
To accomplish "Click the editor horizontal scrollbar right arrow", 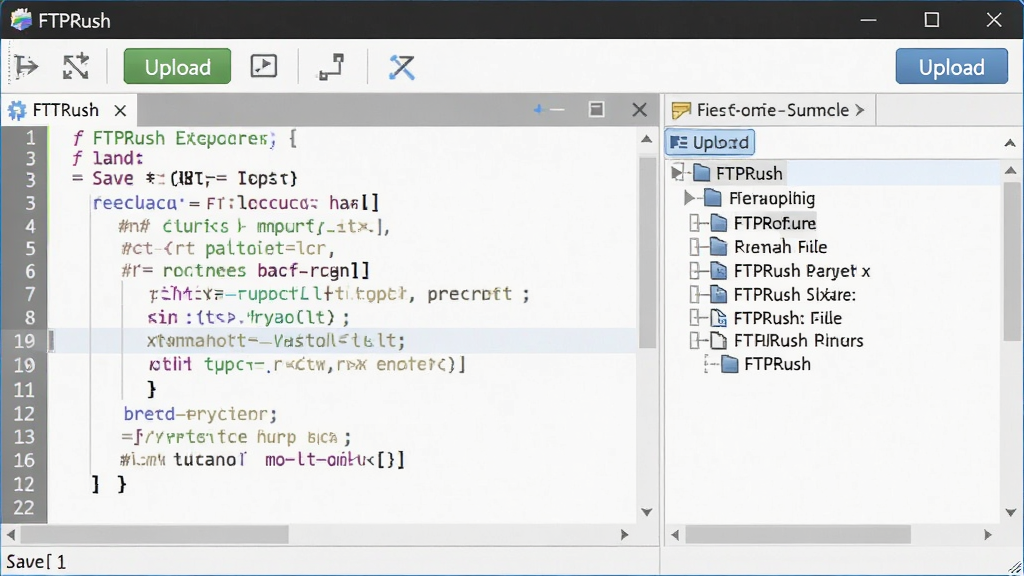I will click(624, 535).
